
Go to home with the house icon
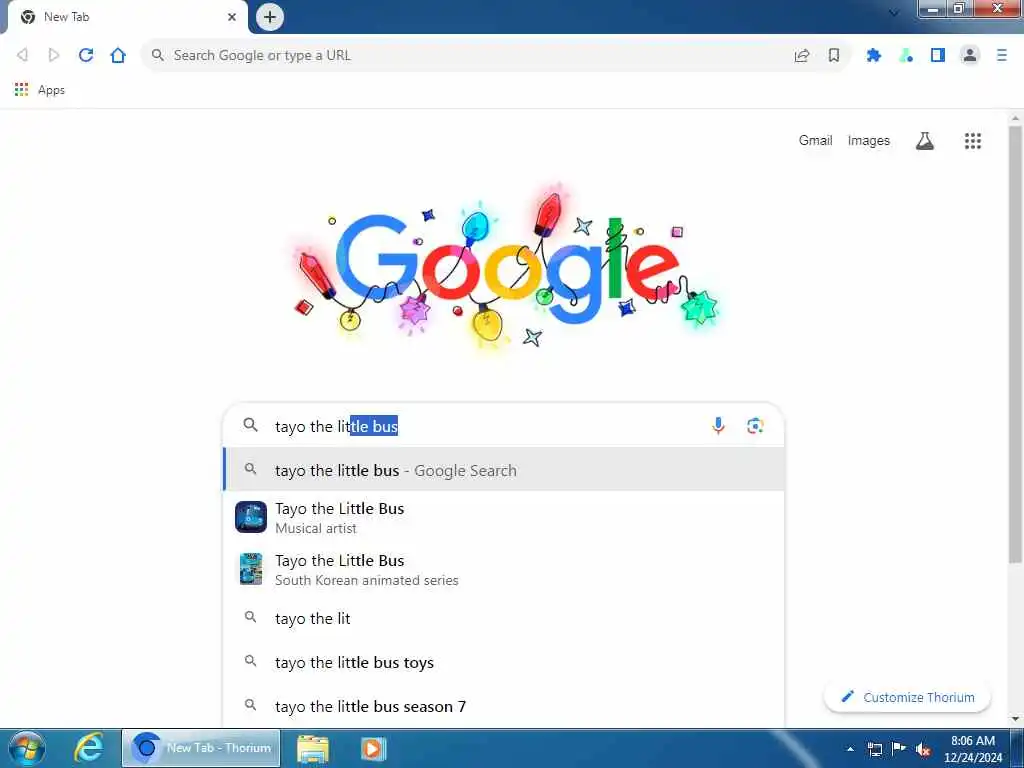click(x=118, y=55)
